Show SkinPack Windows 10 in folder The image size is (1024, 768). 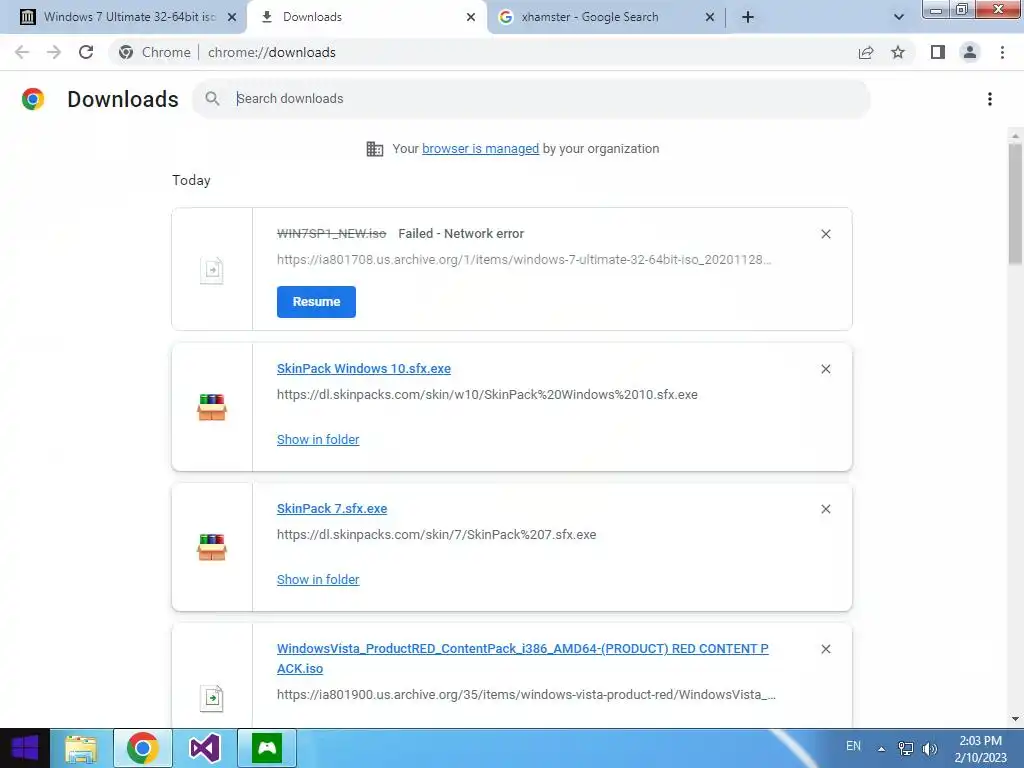click(x=318, y=440)
